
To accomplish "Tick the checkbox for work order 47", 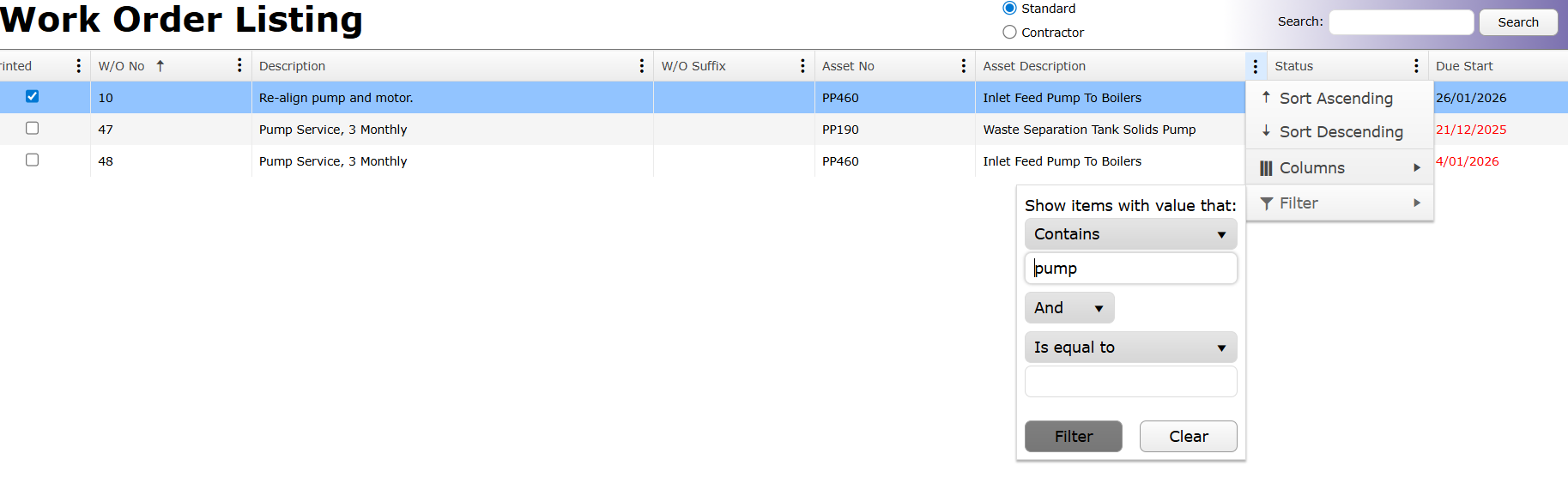I will [33, 129].
